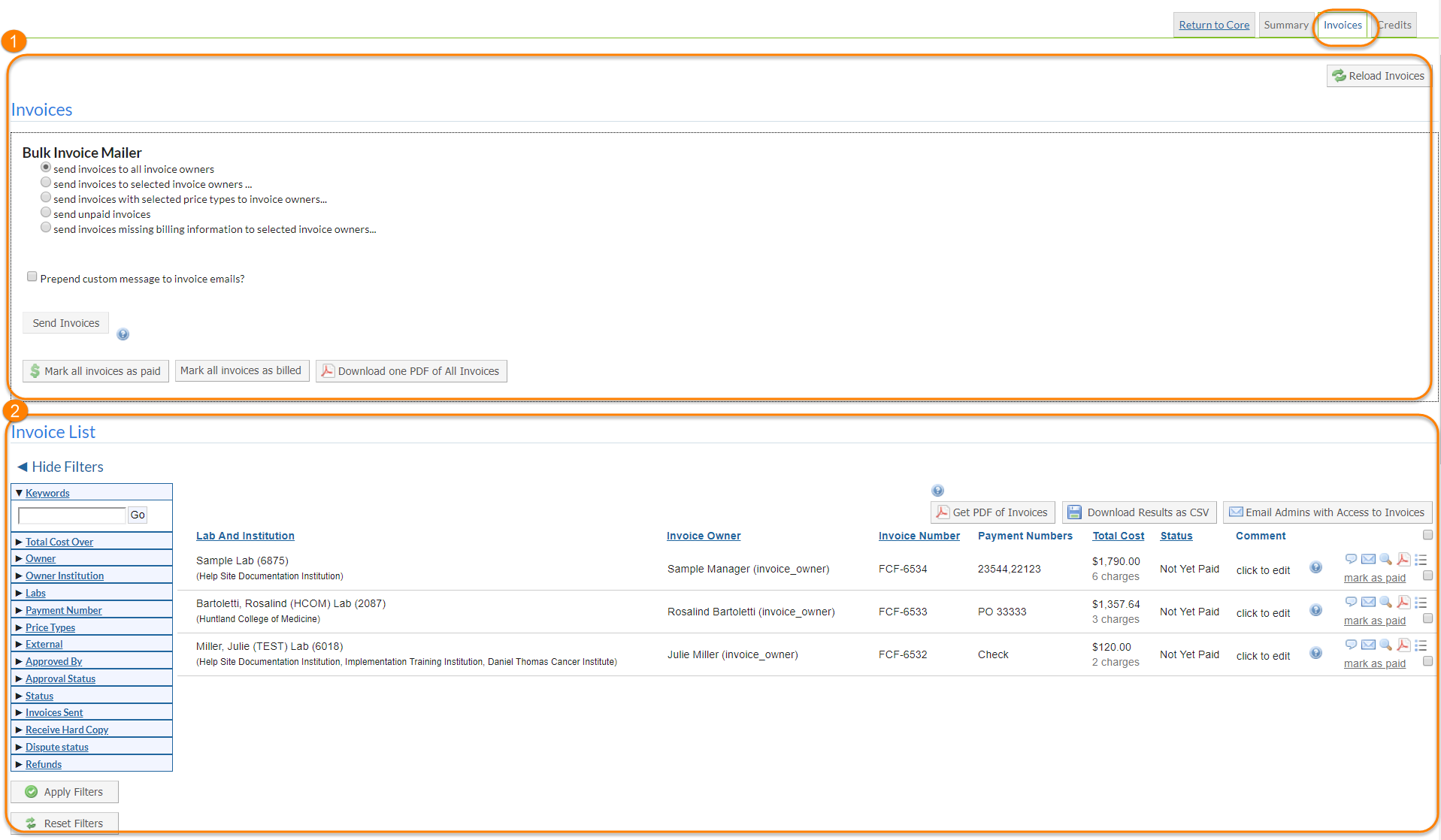Image resolution: width=1441 pixels, height=840 pixels.
Task: Click the email envelope icon for invoice FCF-6533
Action: point(1368,602)
